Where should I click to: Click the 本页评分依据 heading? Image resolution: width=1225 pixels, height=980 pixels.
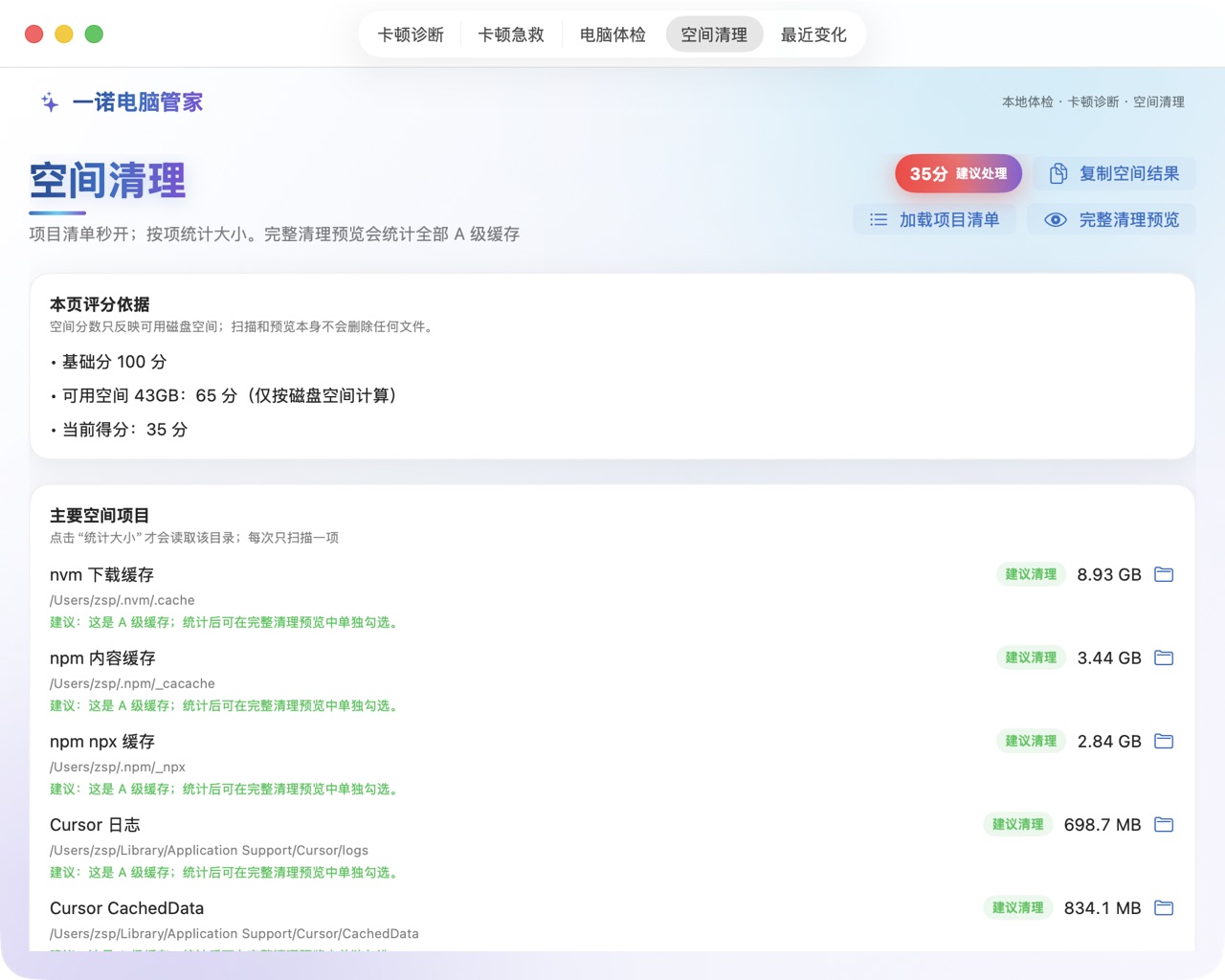point(100,304)
